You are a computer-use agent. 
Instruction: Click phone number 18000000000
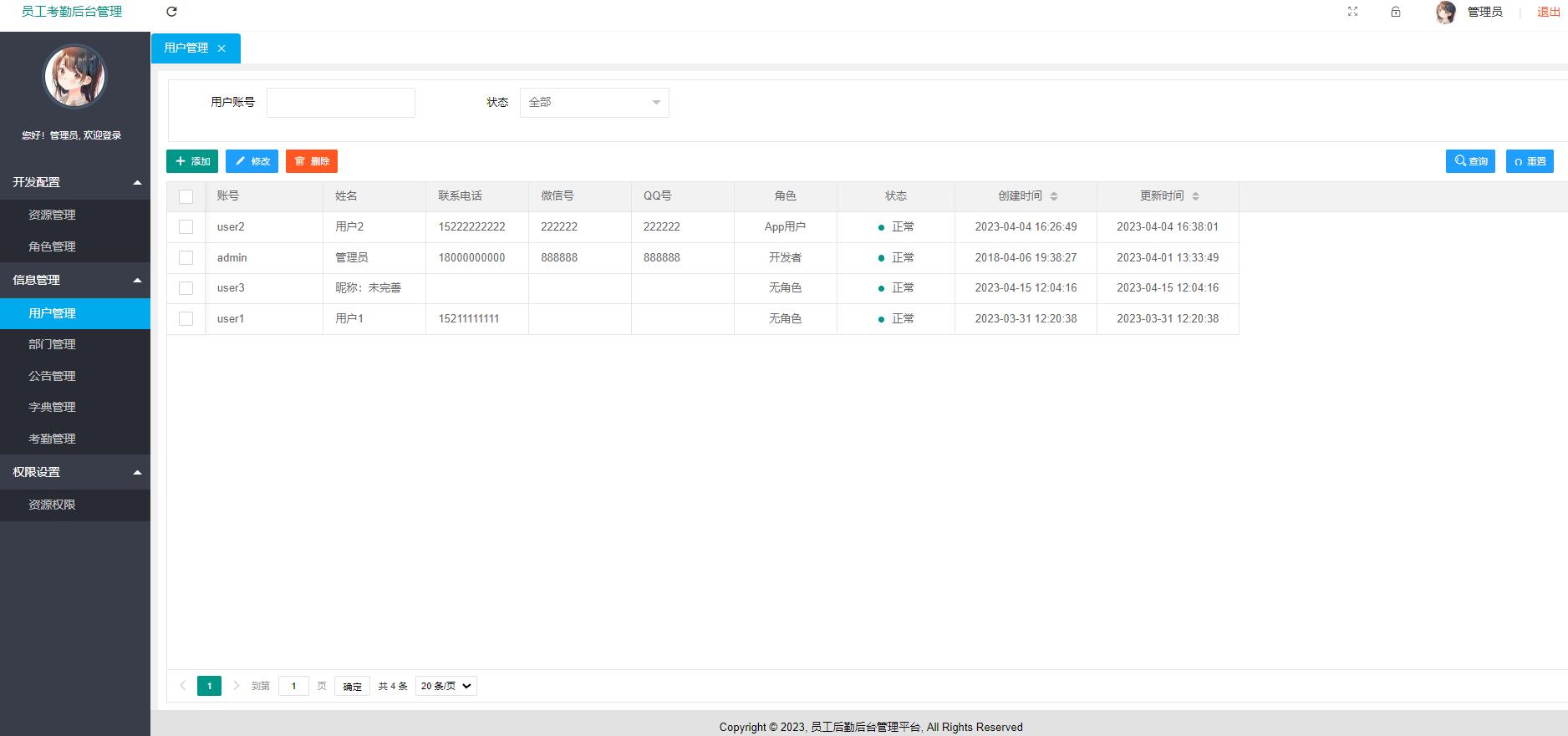472,258
